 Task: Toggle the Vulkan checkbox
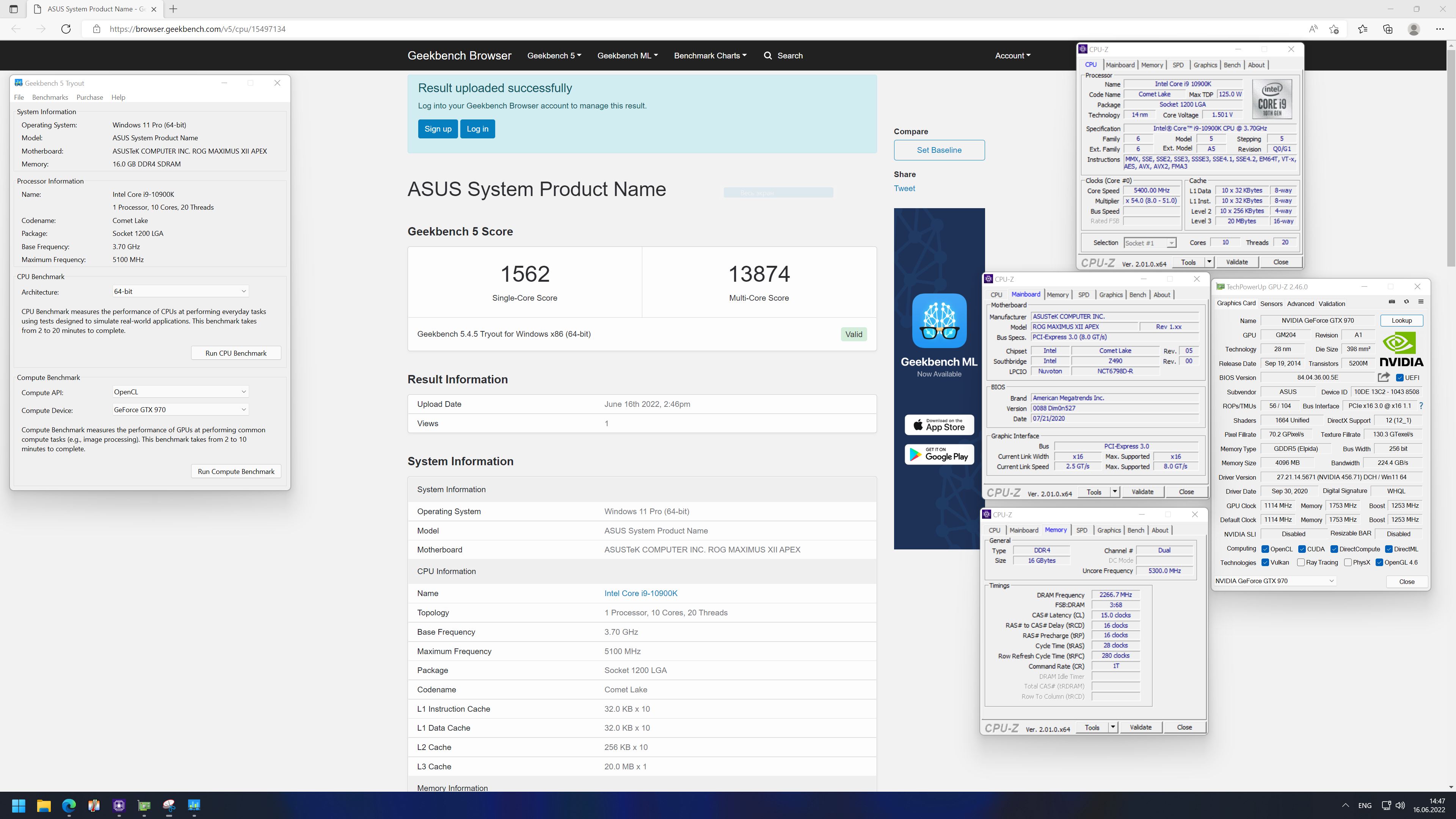[x=1266, y=562]
